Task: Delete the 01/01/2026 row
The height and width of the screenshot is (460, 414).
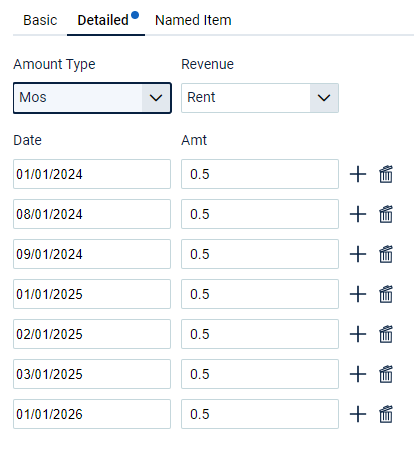Action: [386, 414]
